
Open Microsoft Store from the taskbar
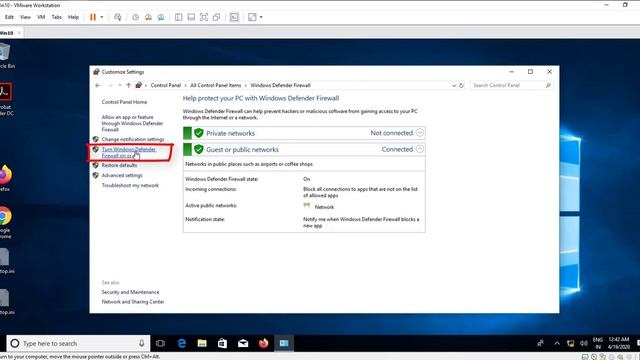pyautogui.click(x=222, y=344)
